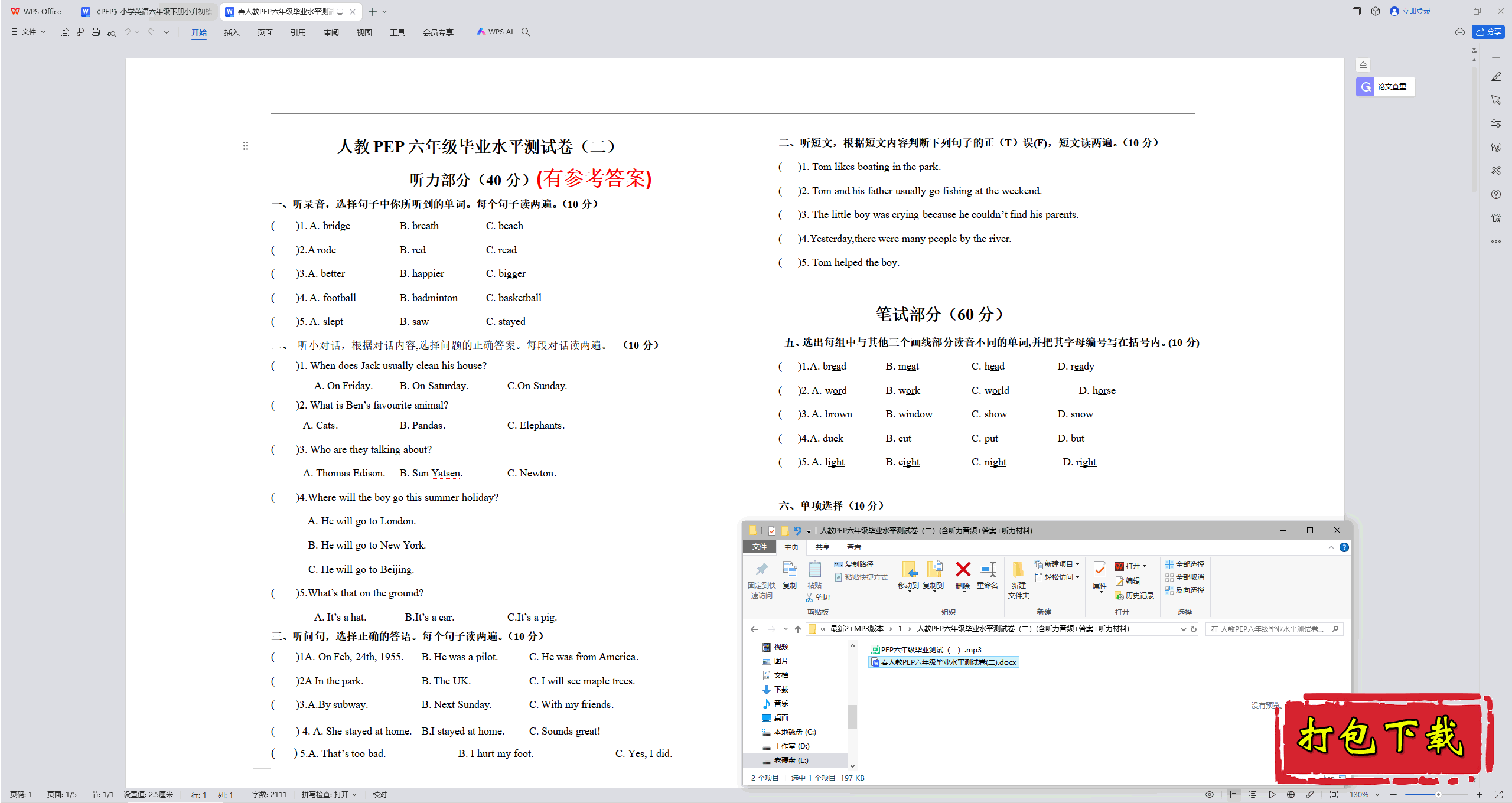Expand the 视图 dropdown menu

[361, 32]
